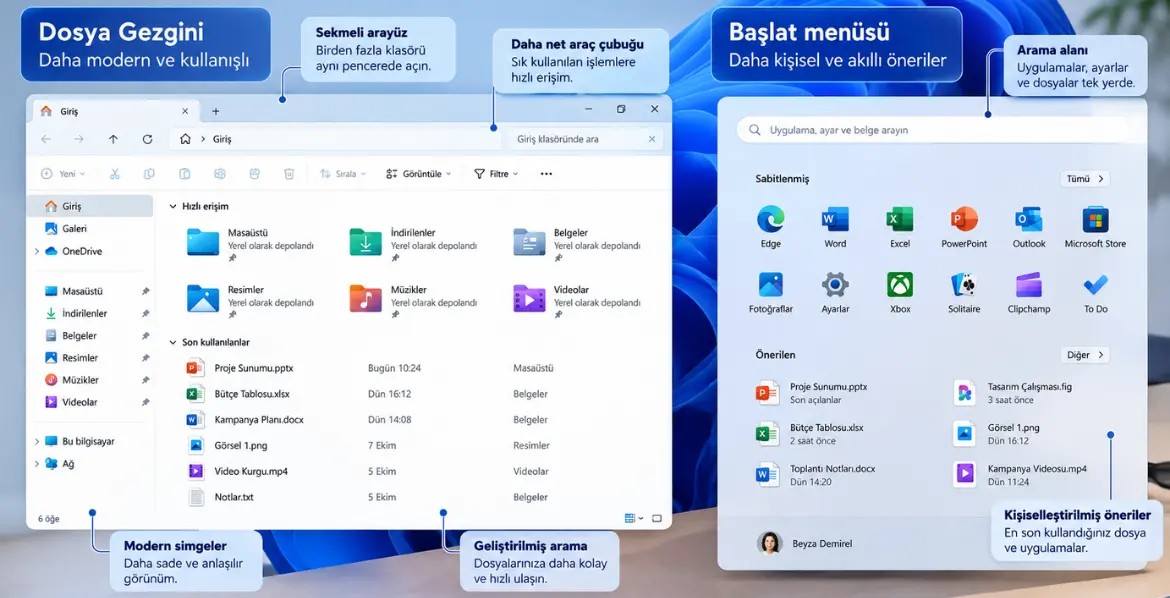Open Outlook in the Start menu
This screenshot has height=598, width=1170.
[x=1029, y=227]
